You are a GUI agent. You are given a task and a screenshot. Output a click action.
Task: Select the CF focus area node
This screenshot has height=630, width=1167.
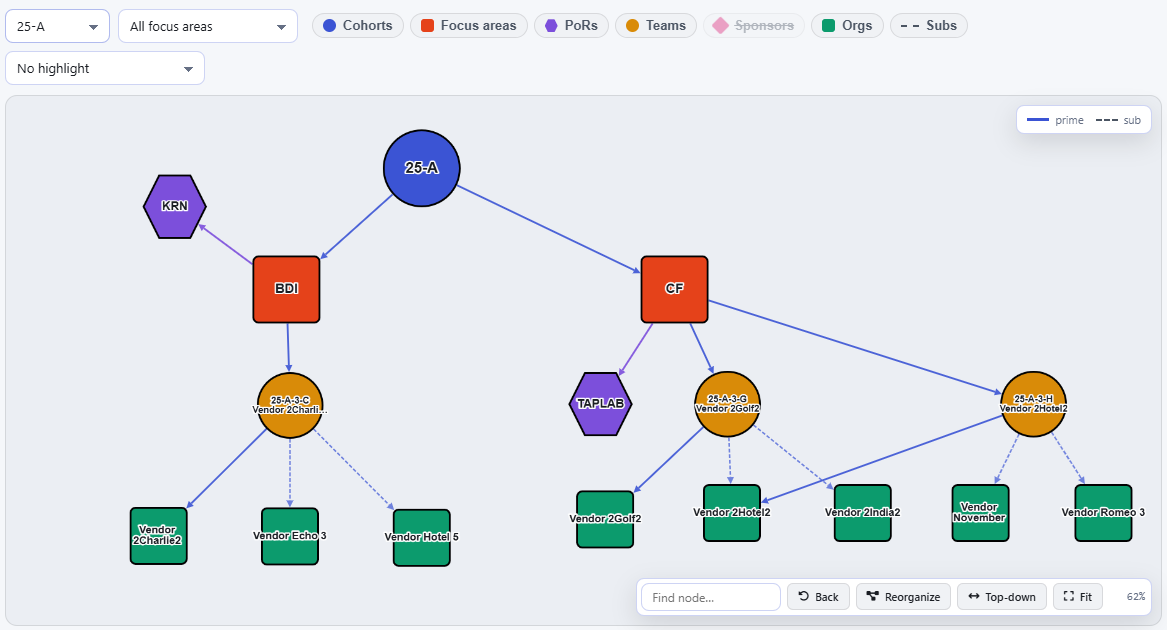click(674, 289)
